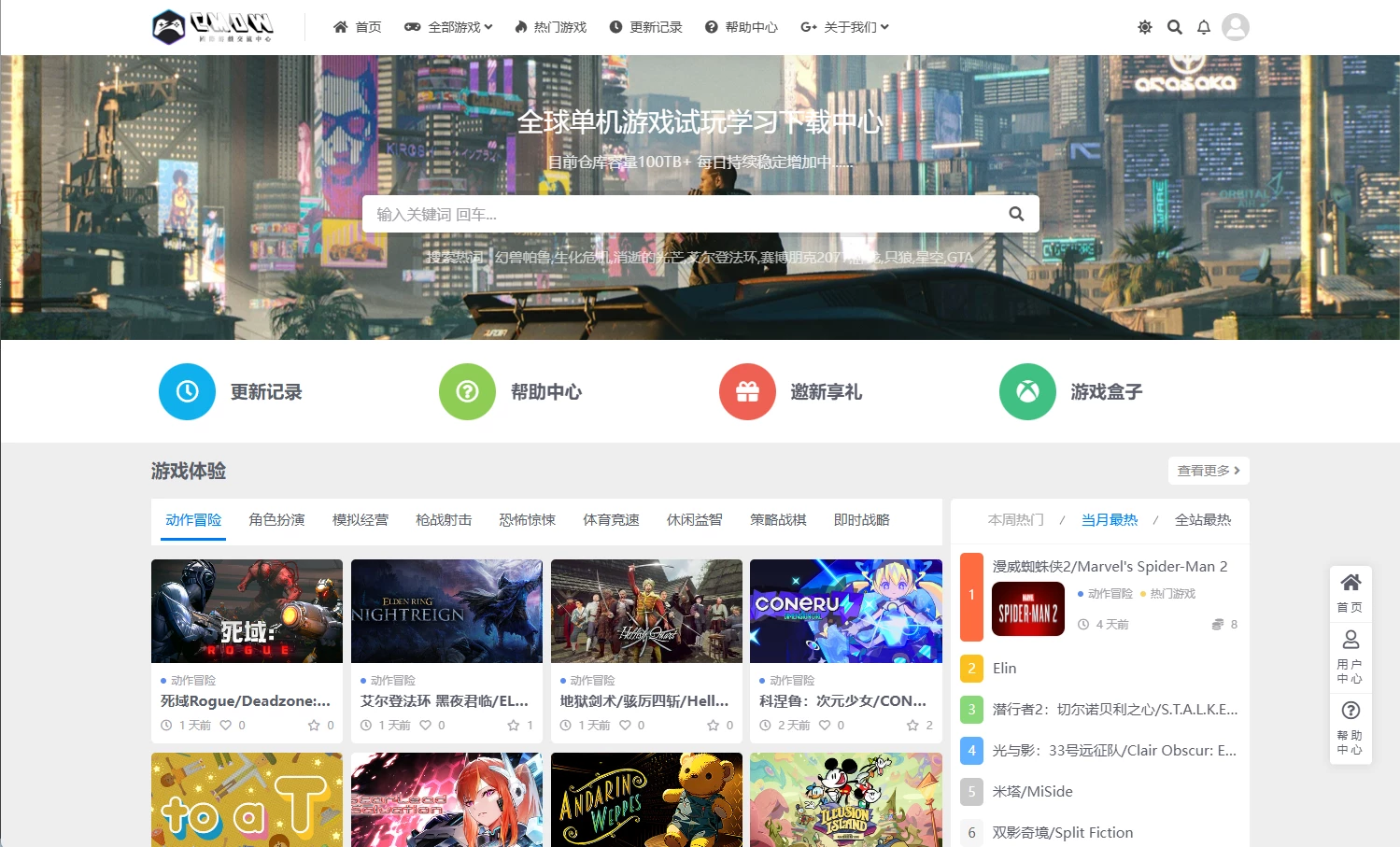Open 双影奇境/Split Fiction ranking entry
Image resolution: width=1400 pixels, height=847 pixels.
(1063, 832)
